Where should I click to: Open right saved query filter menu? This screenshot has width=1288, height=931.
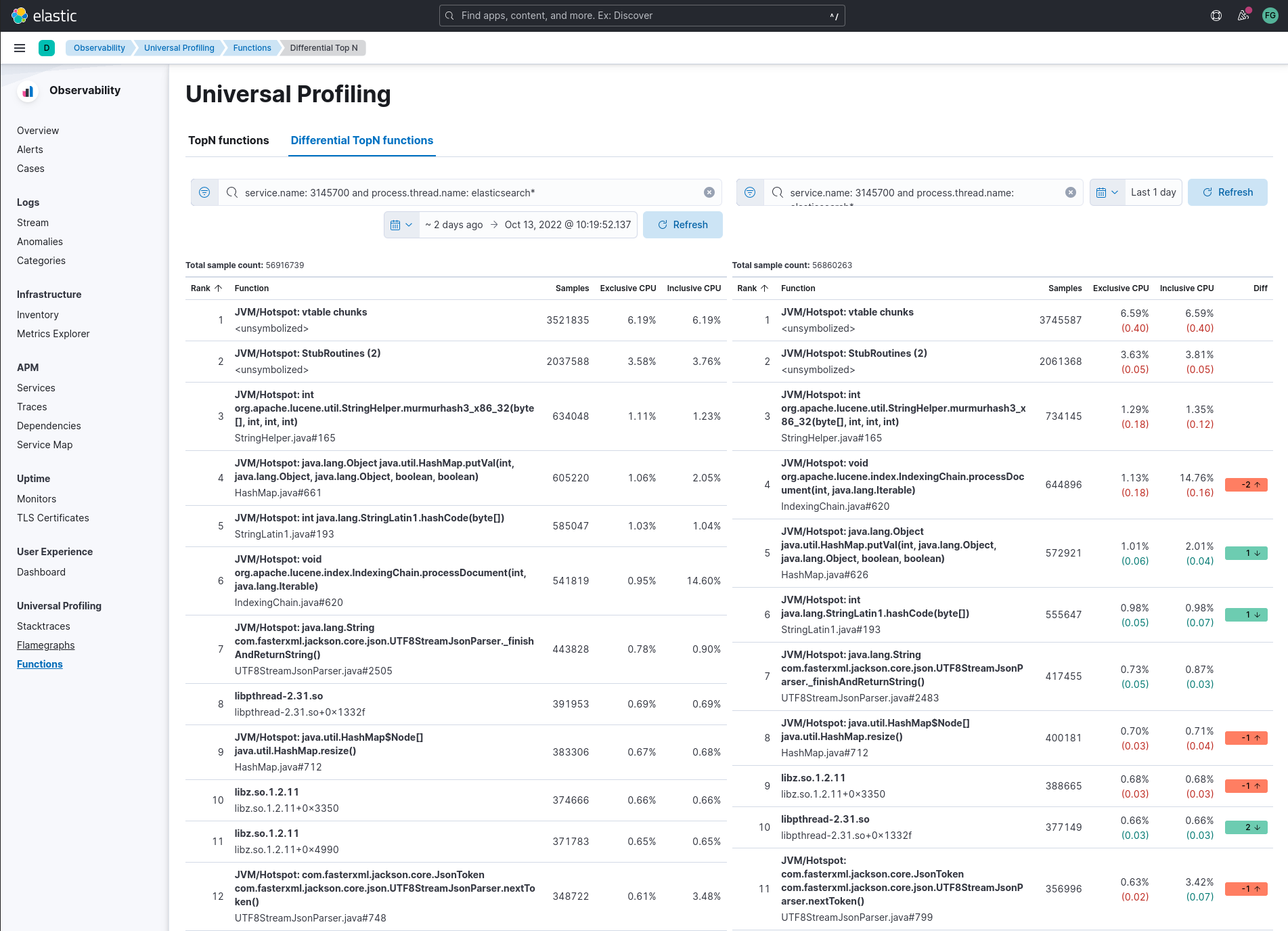point(750,192)
